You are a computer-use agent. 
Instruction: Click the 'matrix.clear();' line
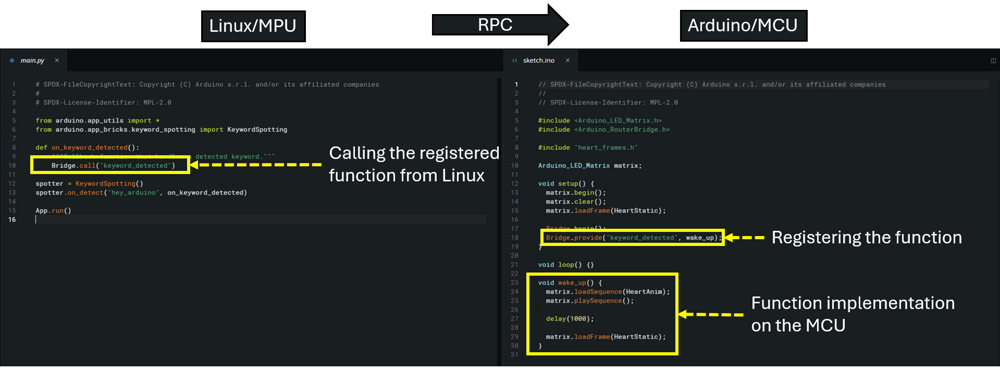click(575, 201)
